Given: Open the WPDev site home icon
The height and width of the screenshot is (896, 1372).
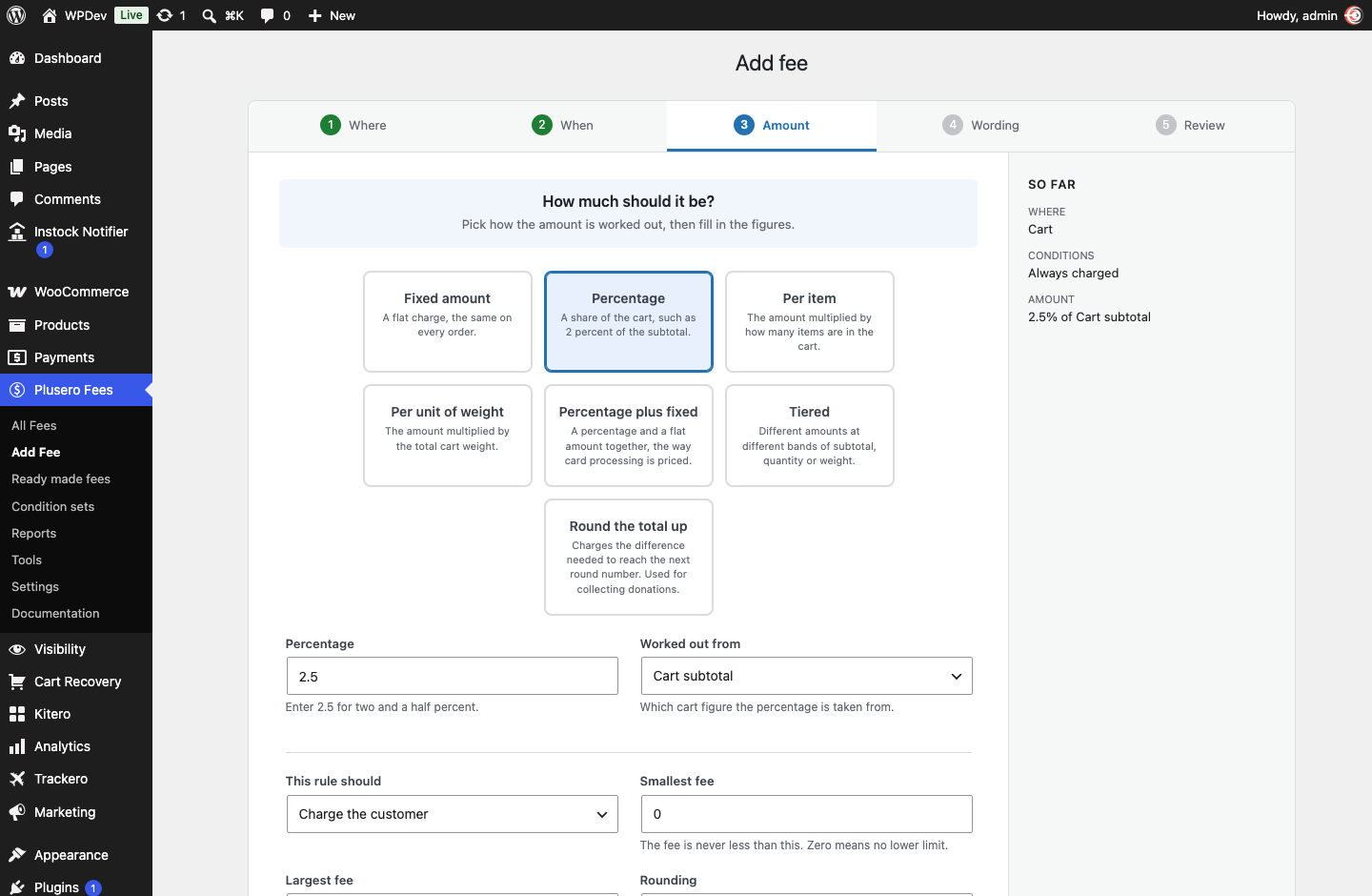Looking at the screenshot, I should click(x=50, y=15).
